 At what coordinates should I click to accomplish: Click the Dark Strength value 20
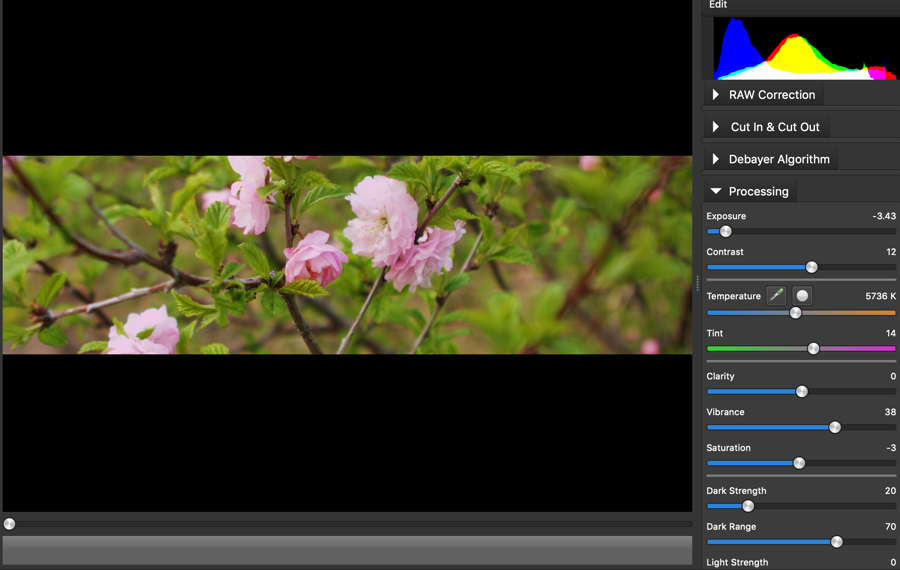(890, 491)
